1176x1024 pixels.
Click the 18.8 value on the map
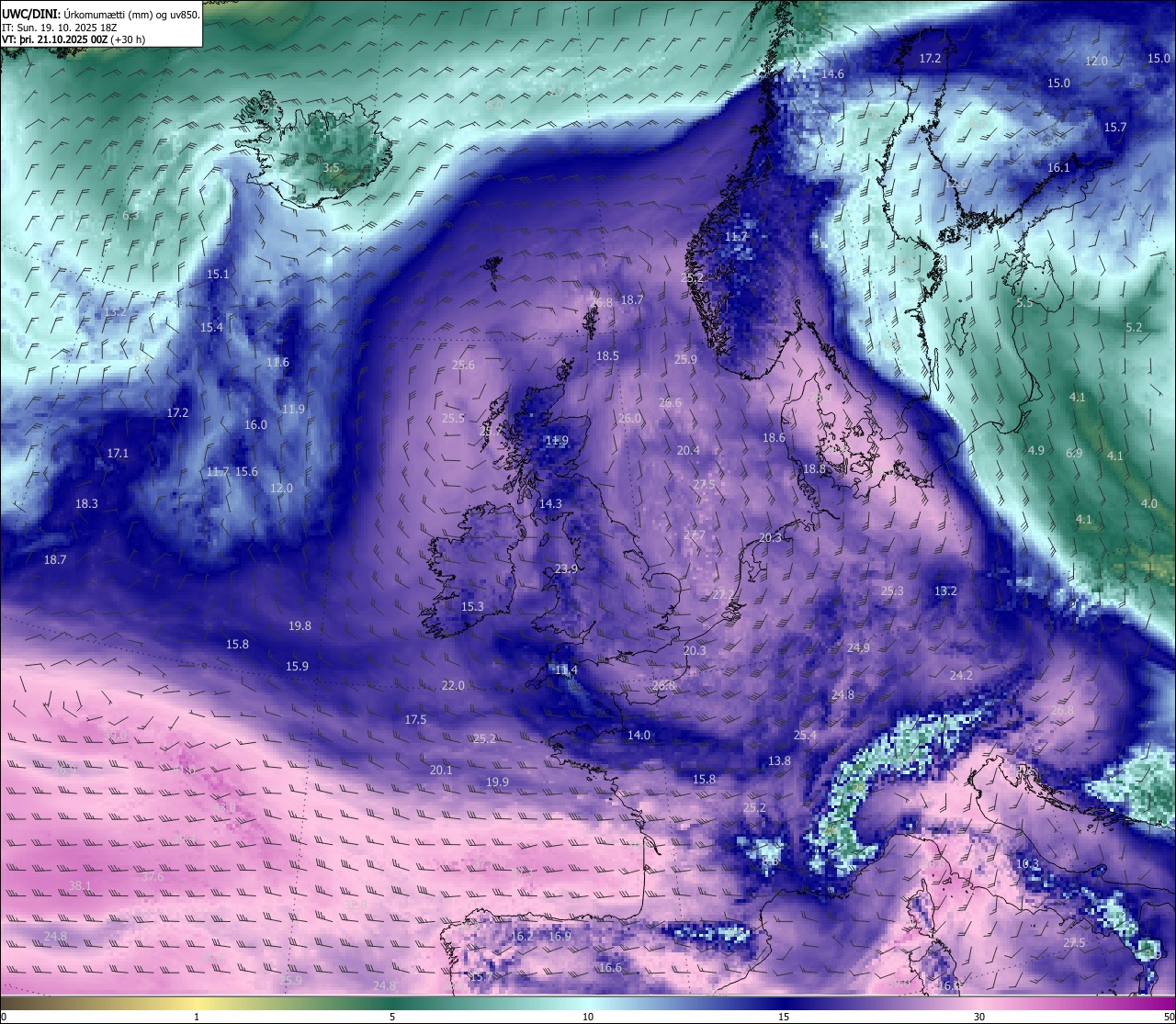(x=814, y=468)
